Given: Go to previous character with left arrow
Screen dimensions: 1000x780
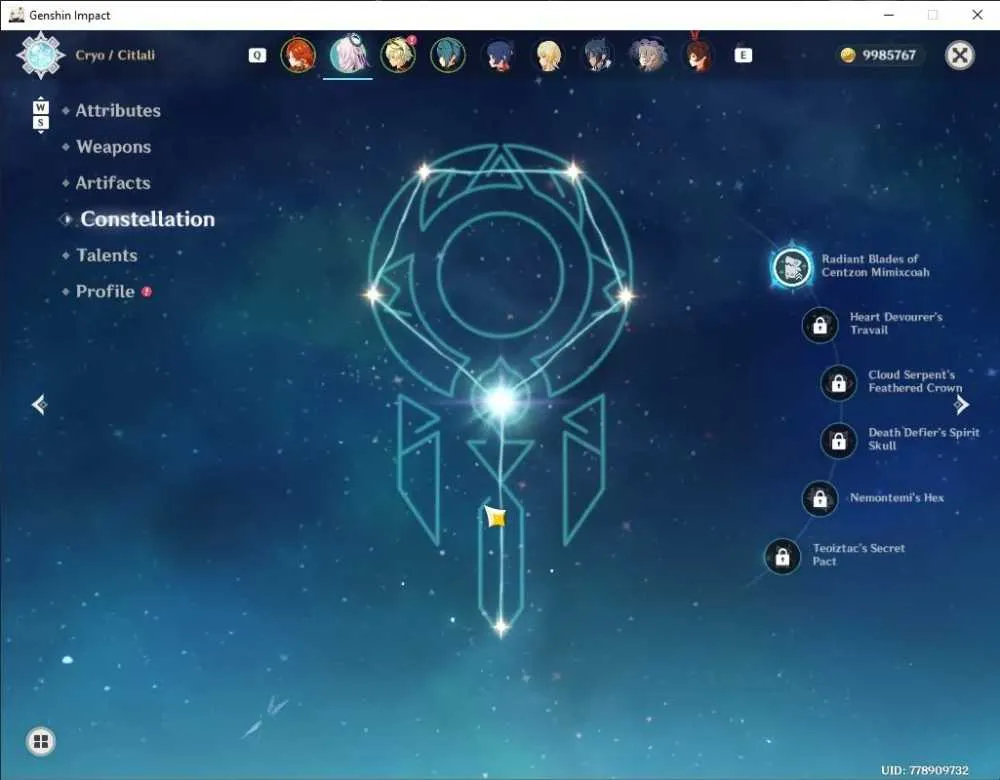Looking at the screenshot, I should pos(40,404).
